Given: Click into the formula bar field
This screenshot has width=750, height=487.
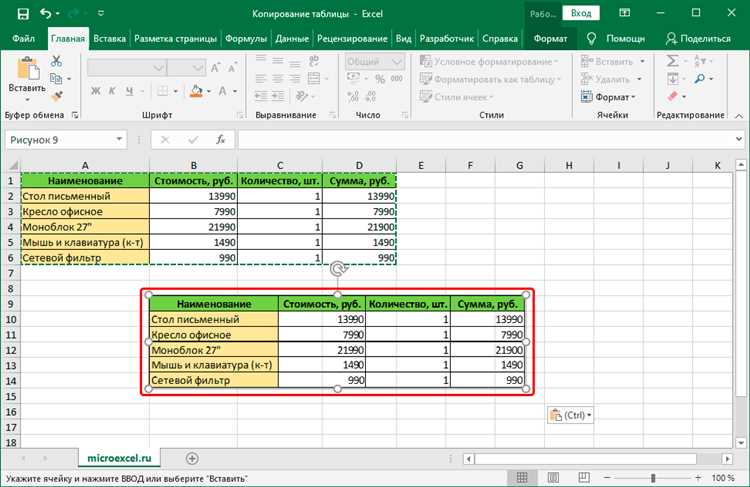Looking at the screenshot, I should coord(485,140).
